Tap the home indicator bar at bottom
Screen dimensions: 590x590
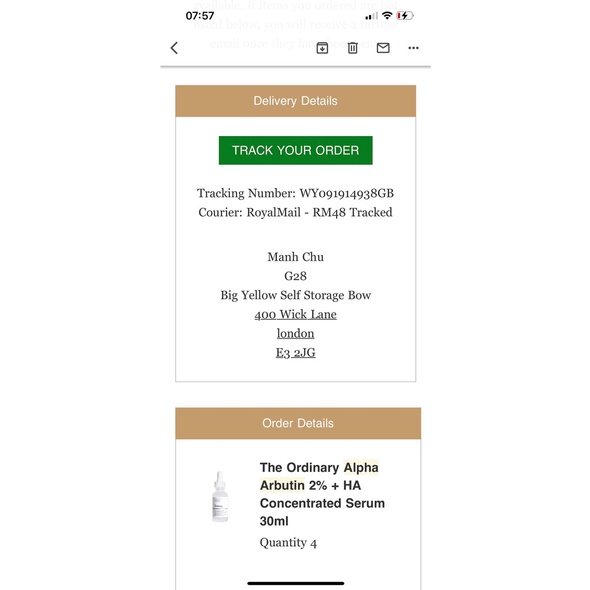click(296, 583)
